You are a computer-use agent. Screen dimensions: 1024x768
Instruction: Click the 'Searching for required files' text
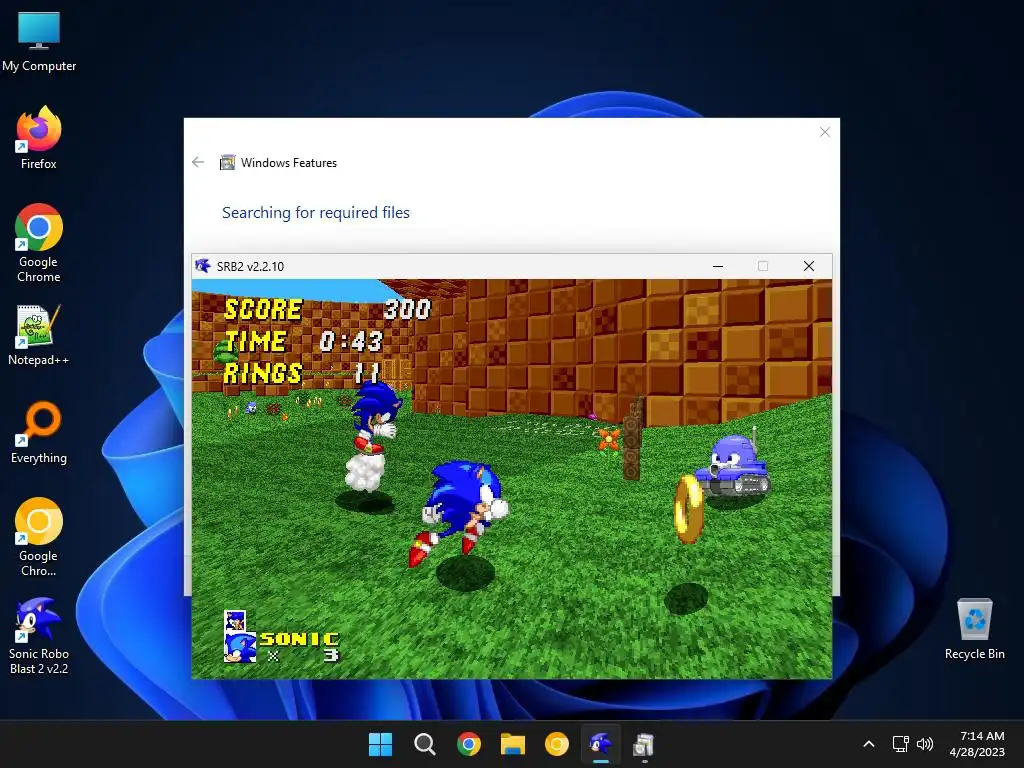pyautogui.click(x=315, y=213)
